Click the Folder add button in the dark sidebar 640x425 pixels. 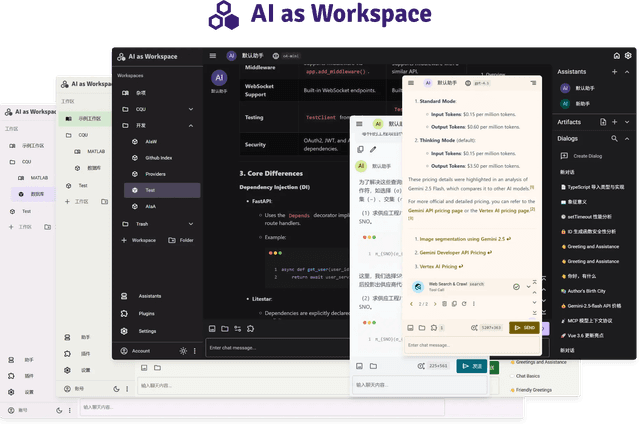(181, 240)
